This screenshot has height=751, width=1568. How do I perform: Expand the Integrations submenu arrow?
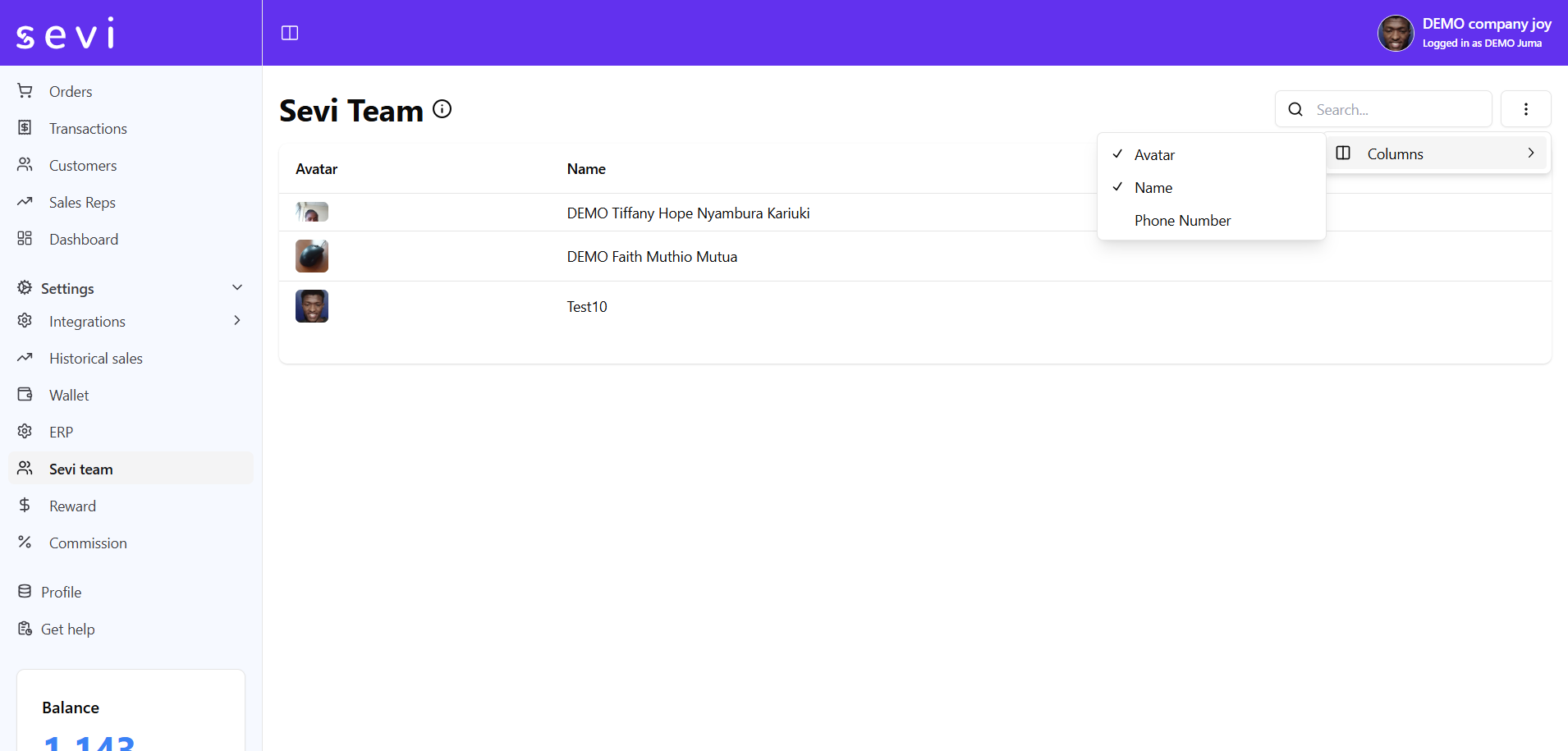(x=237, y=321)
